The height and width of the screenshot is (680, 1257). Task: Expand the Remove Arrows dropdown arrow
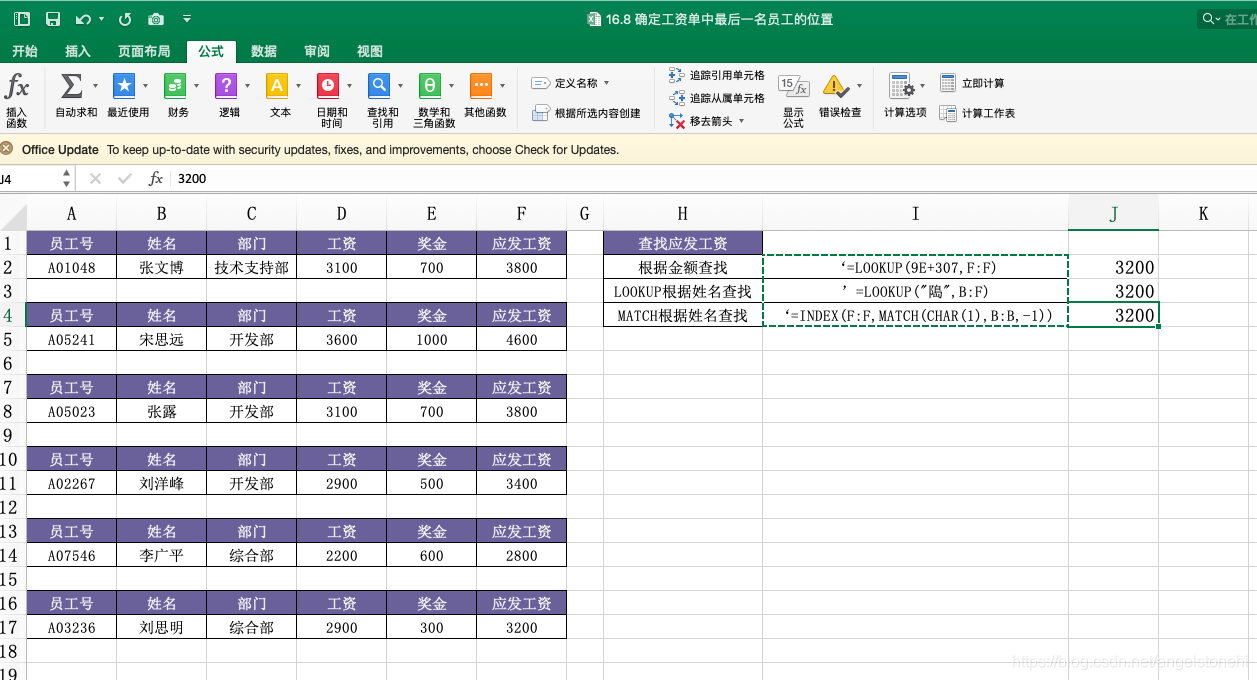pos(741,121)
